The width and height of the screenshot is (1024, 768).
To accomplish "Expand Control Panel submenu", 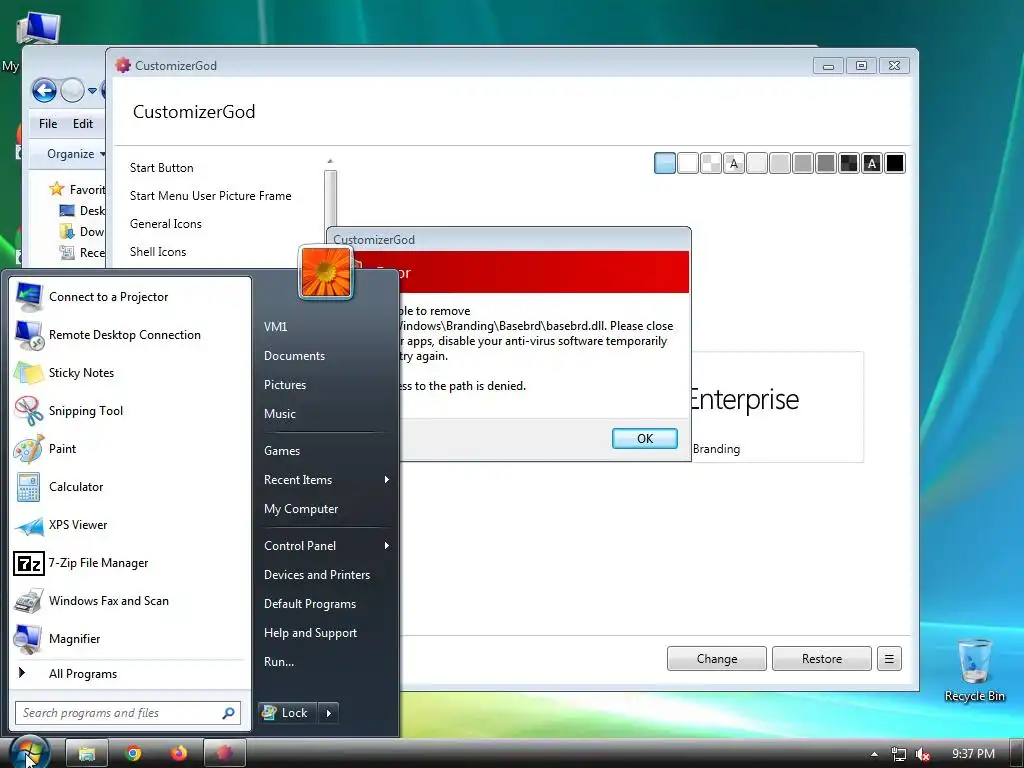I will (x=327, y=546).
